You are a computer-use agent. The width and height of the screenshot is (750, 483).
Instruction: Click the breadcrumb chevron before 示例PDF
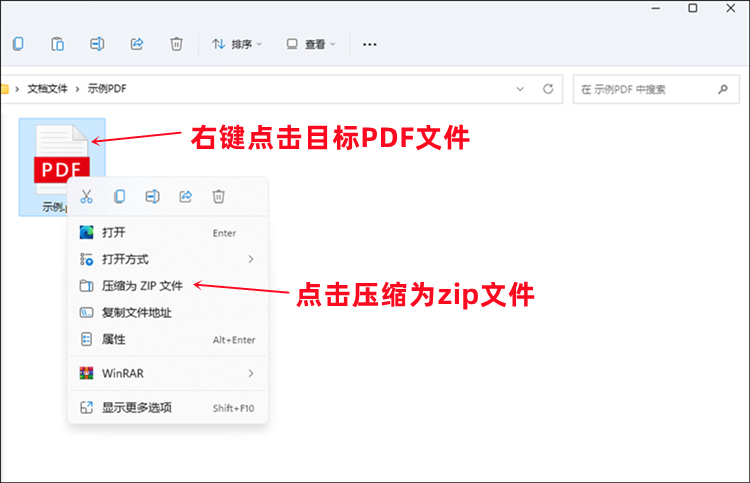pyautogui.click(x=77, y=89)
